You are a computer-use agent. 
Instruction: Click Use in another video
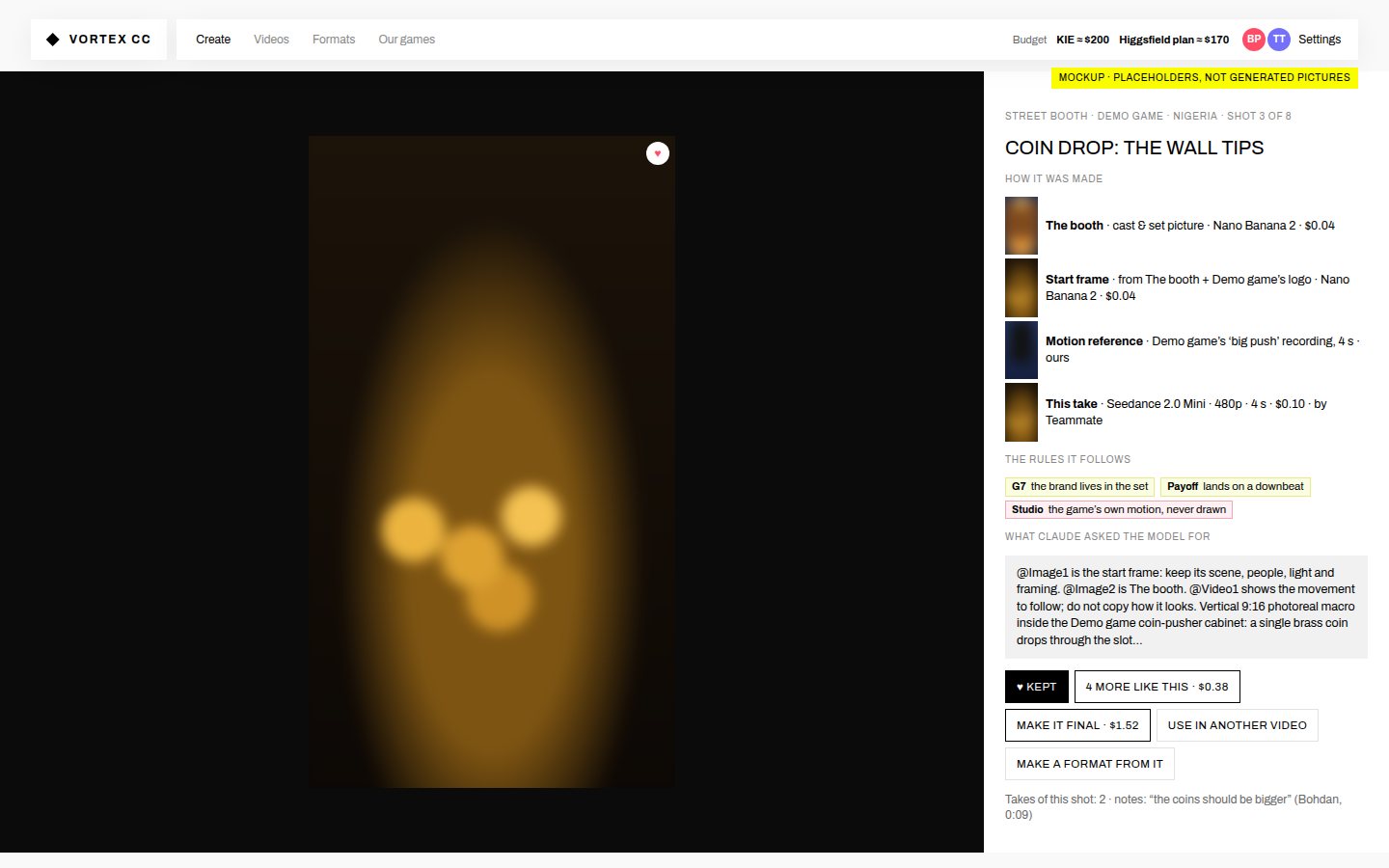[x=1238, y=725]
